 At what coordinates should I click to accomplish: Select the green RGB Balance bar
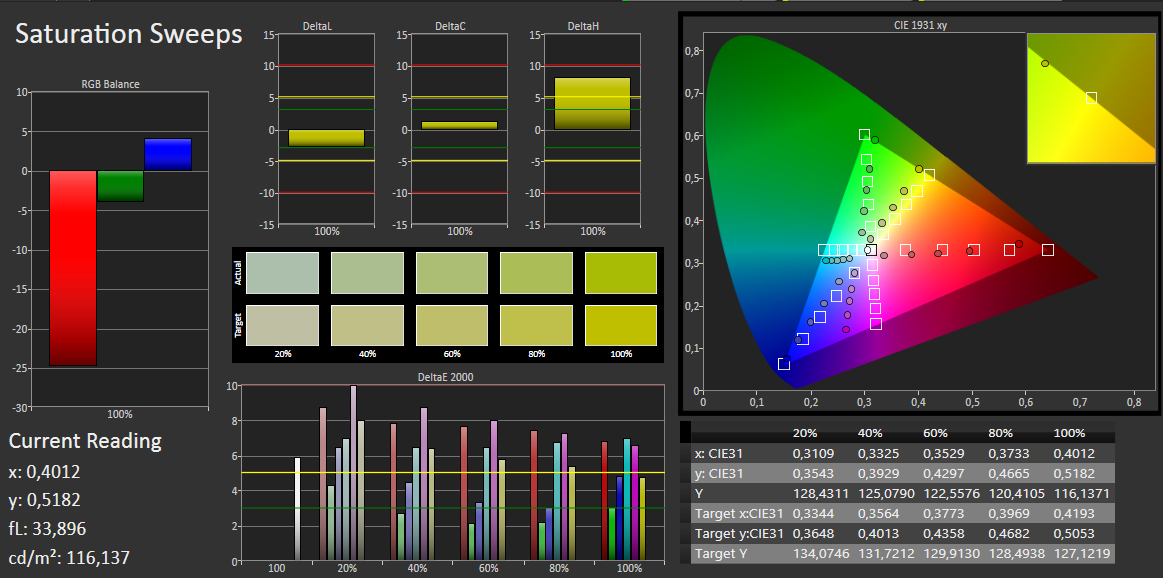[120, 185]
